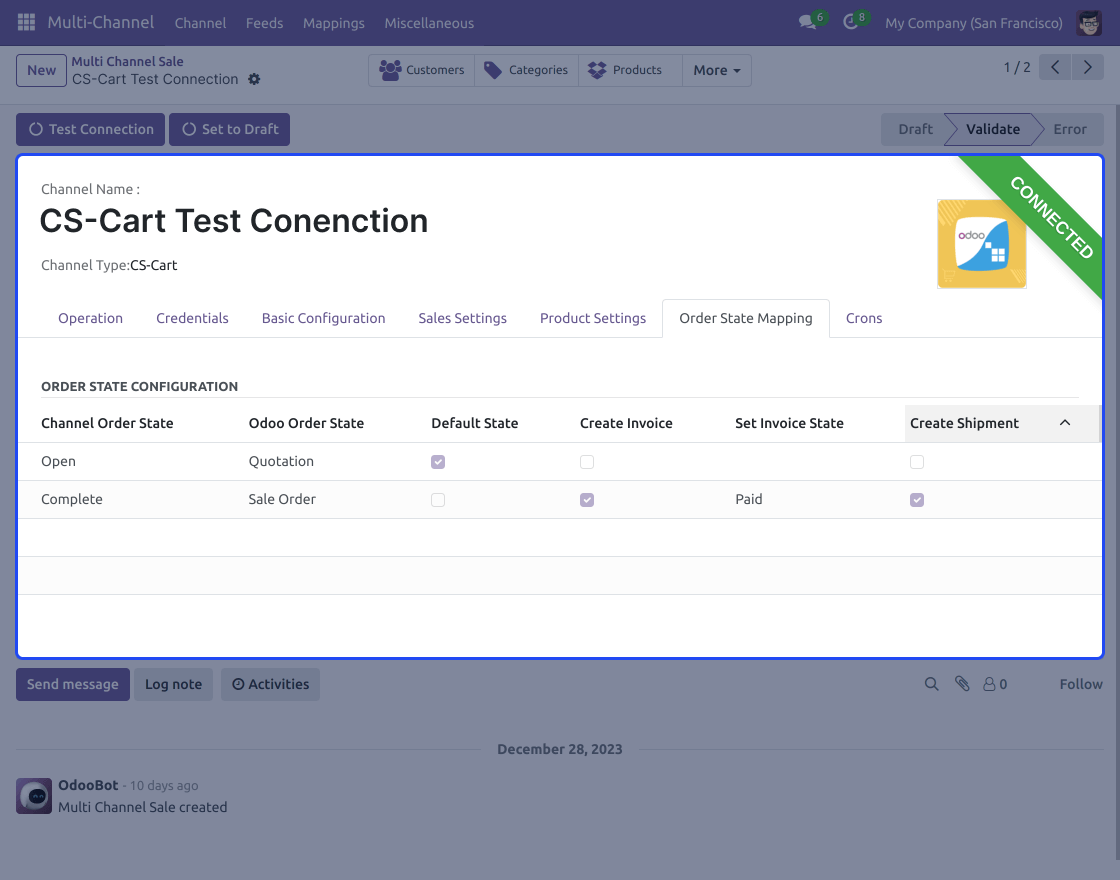
Task: Click the paperclip attachments icon
Action: click(962, 684)
